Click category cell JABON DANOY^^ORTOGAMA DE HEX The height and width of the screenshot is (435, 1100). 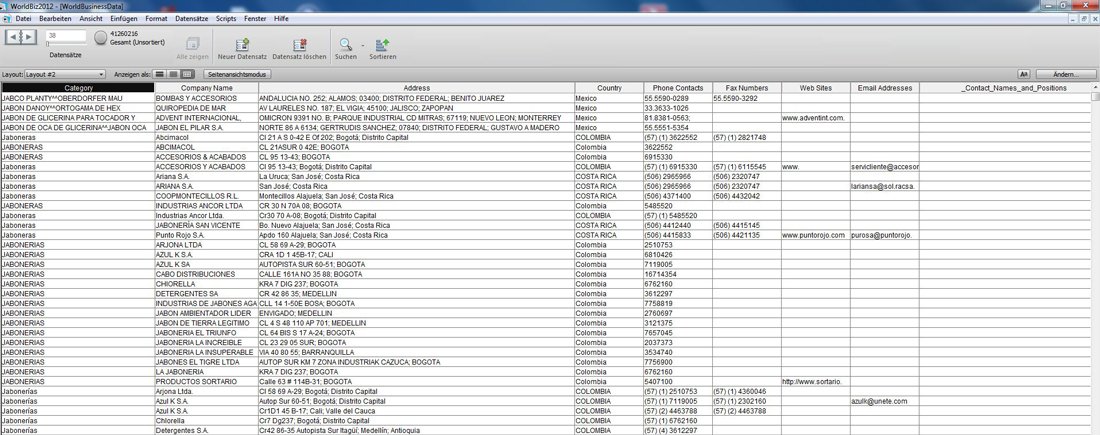click(77, 108)
